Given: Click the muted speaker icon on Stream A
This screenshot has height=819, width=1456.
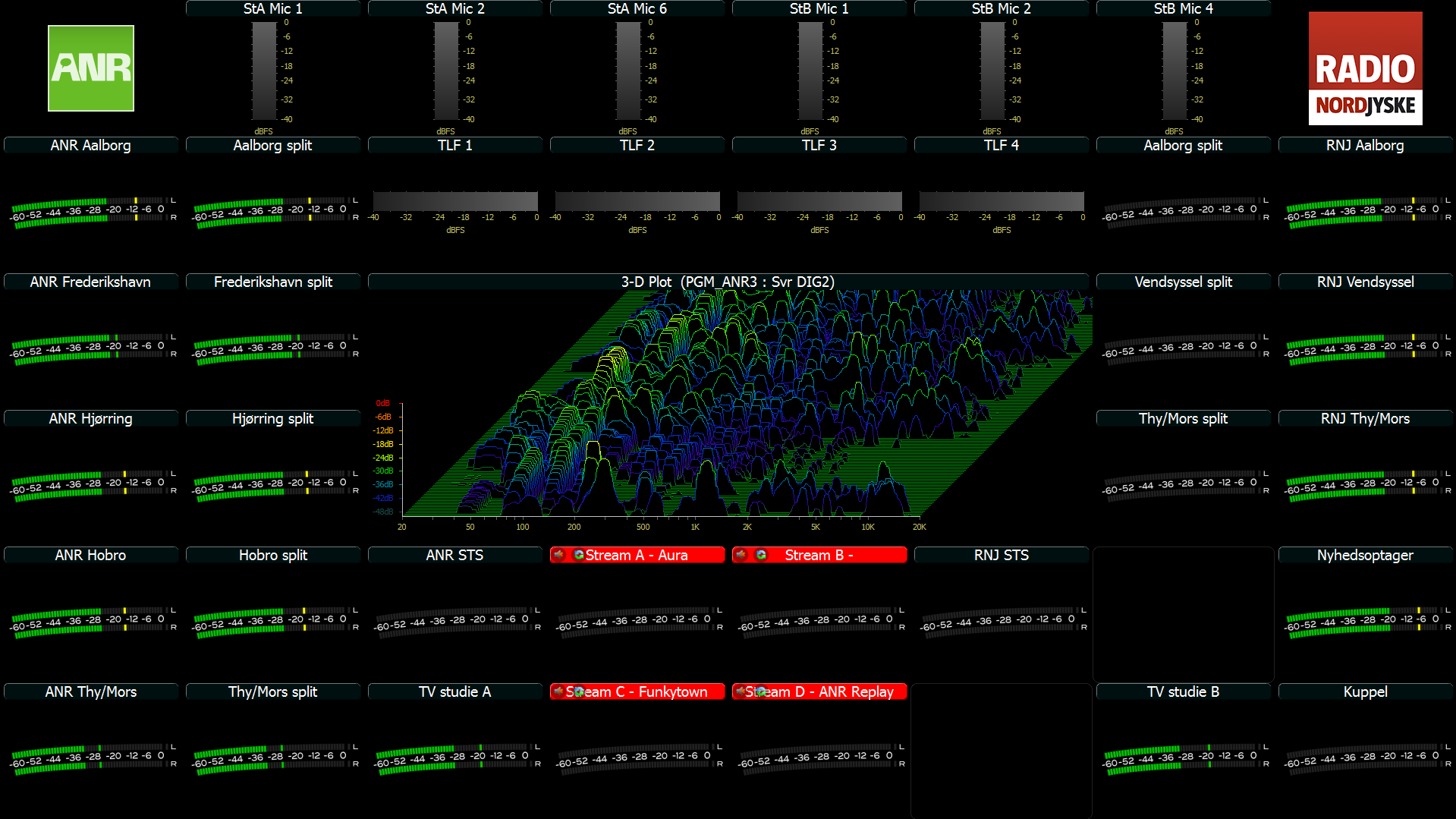Looking at the screenshot, I should (559, 555).
